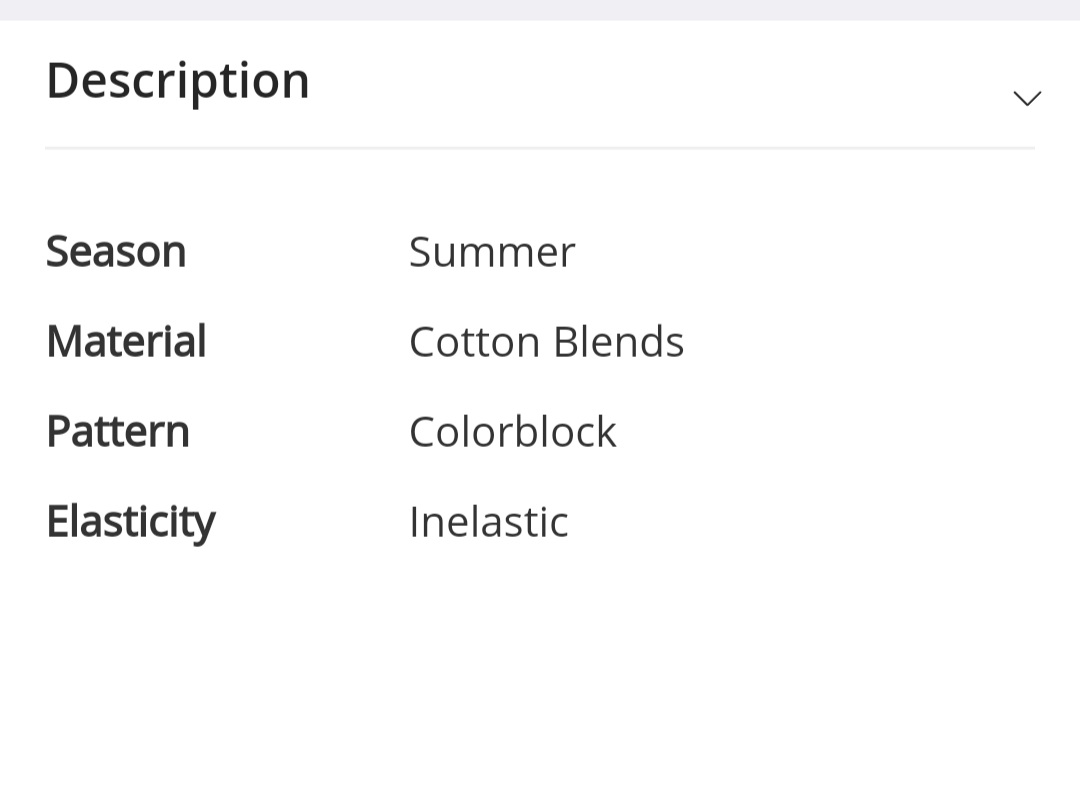Image resolution: width=1080 pixels, height=790 pixels.
Task: Select the Pattern attribute label
Action: click(x=118, y=431)
